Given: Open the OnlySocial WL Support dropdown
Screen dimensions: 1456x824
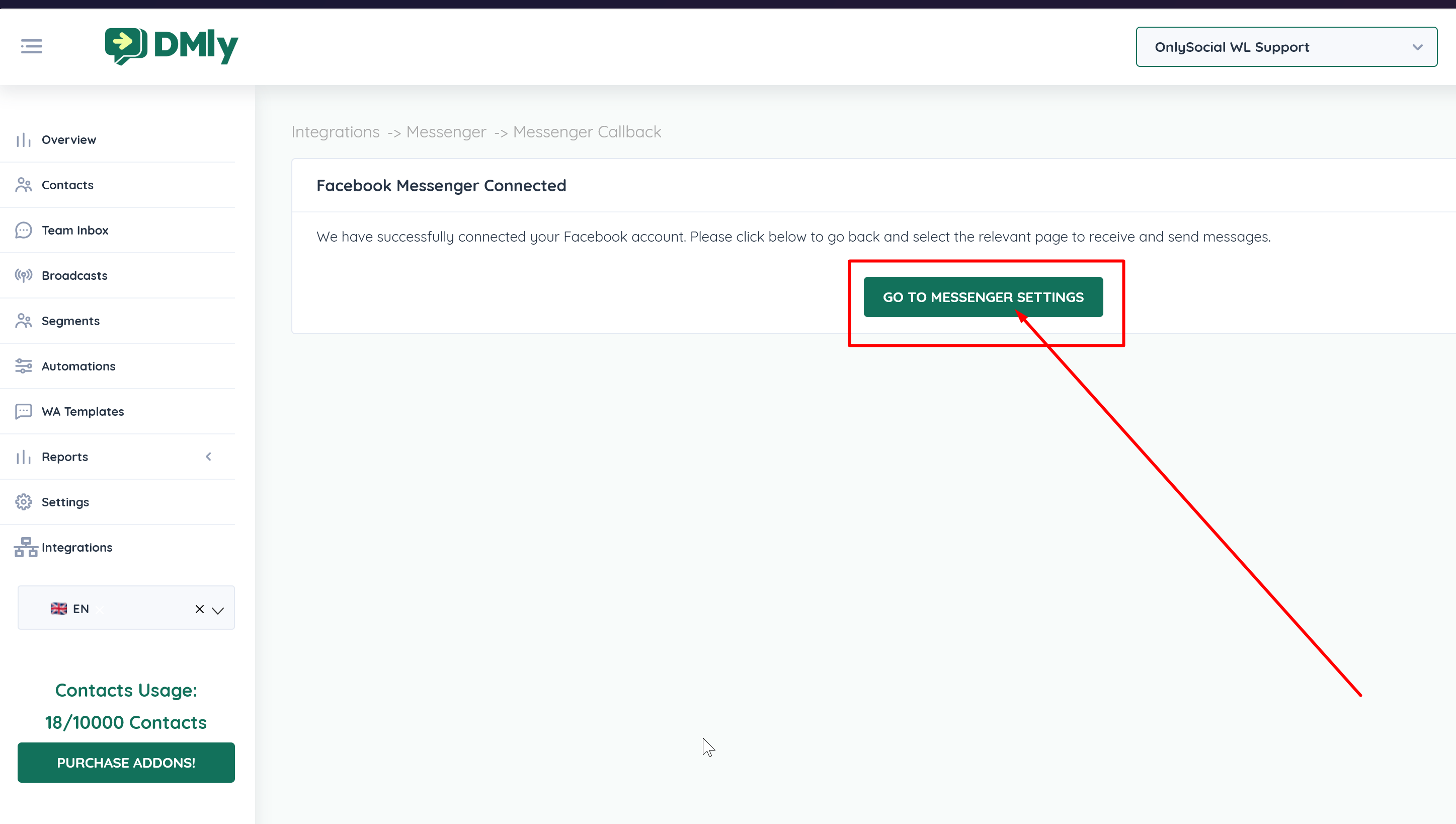Looking at the screenshot, I should tap(1286, 47).
